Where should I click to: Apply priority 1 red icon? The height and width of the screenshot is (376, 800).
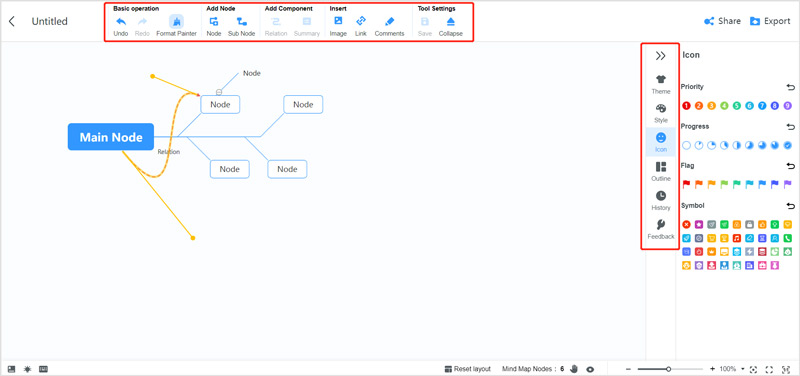(x=686, y=106)
